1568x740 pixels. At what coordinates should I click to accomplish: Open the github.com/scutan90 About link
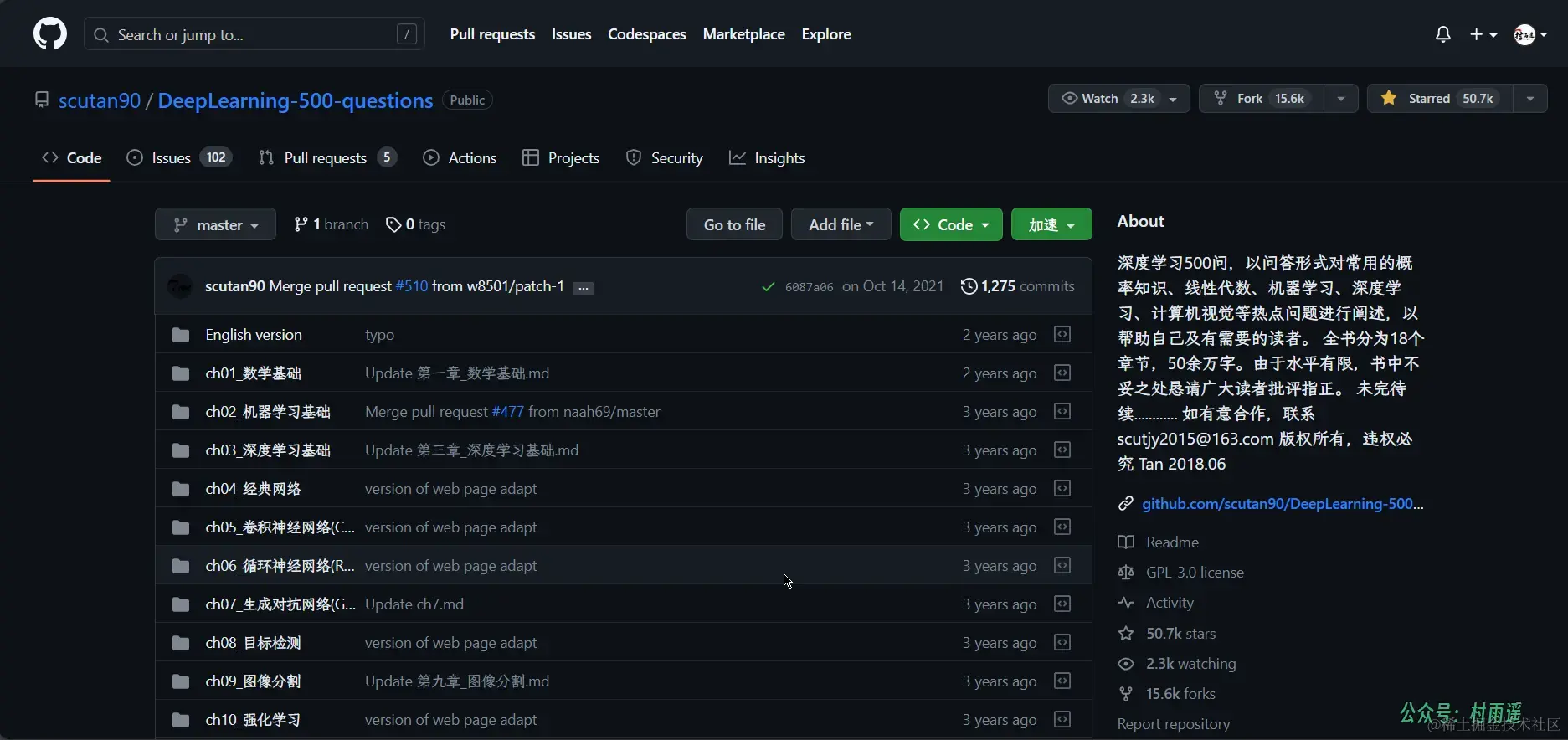pos(1283,504)
